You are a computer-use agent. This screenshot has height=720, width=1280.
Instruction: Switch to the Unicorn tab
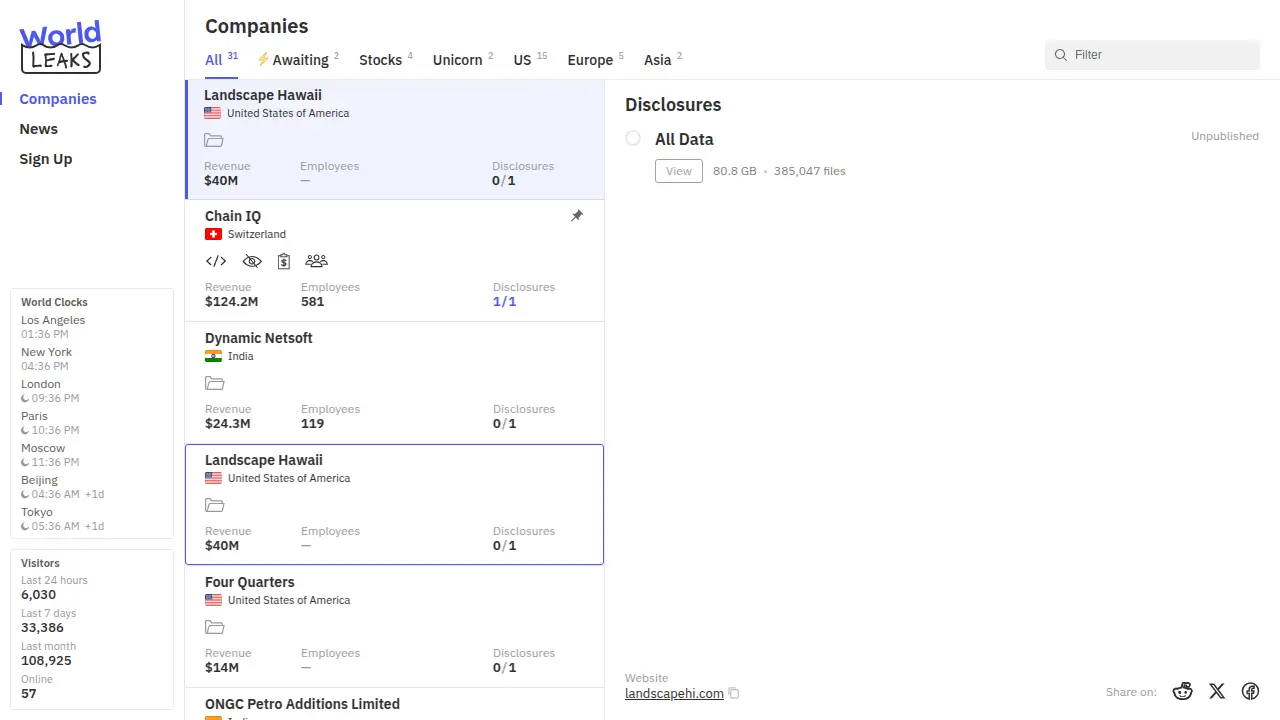[458, 60]
